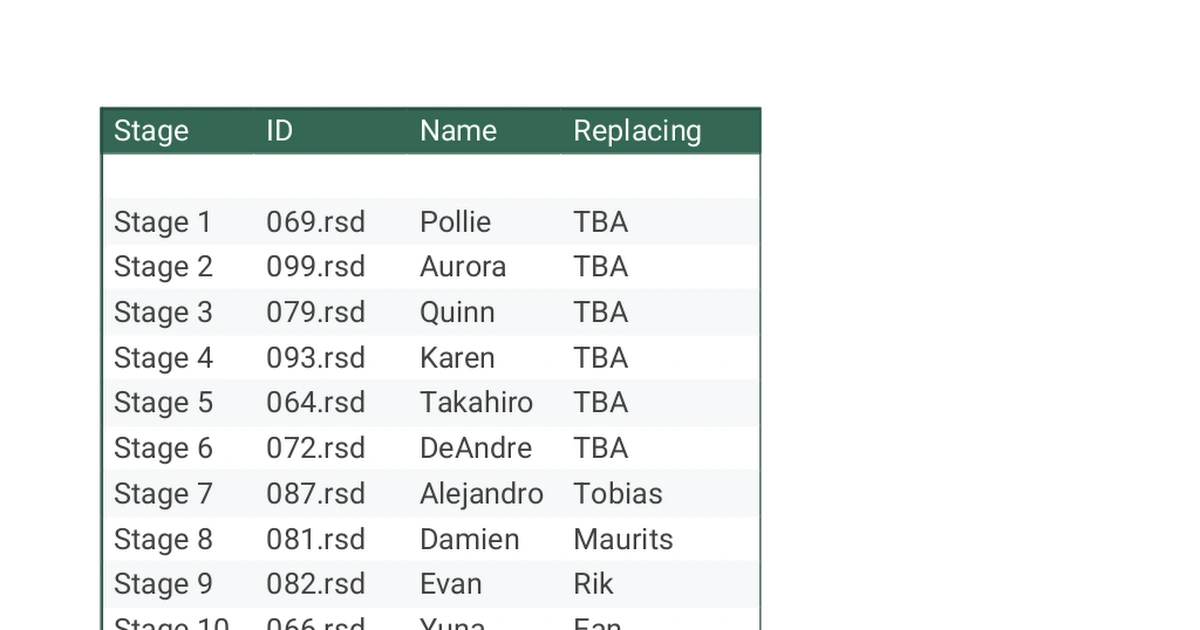Select the 069.rsd ID cell
The height and width of the screenshot is (630, 1200).
315,222
